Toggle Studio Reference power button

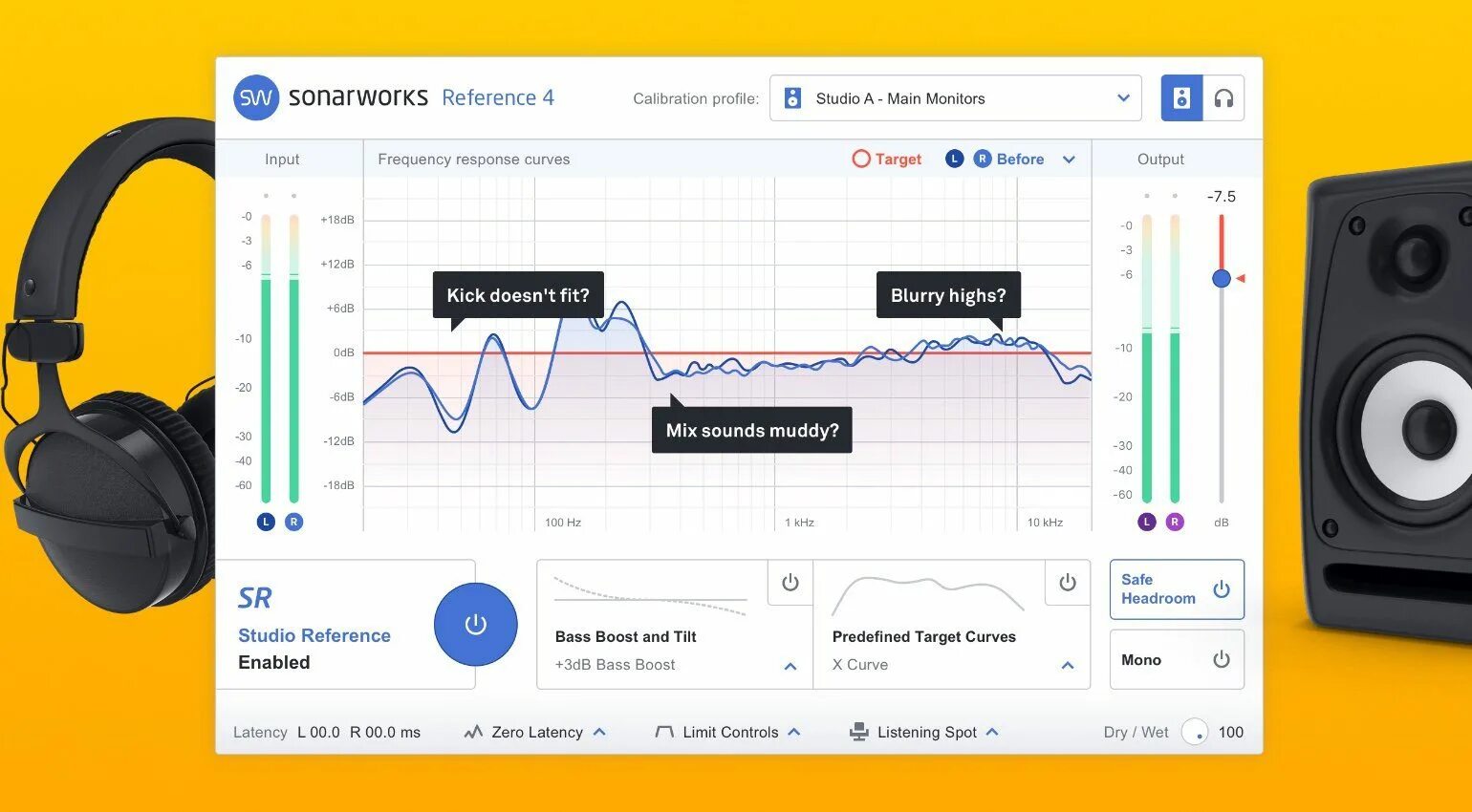pyautogui.click(x=475, y=624)
